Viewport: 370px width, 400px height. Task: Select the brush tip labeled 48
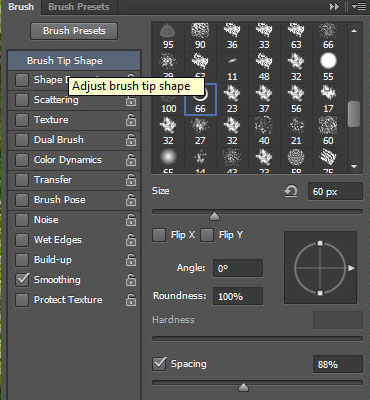click(x=264, y=68)
